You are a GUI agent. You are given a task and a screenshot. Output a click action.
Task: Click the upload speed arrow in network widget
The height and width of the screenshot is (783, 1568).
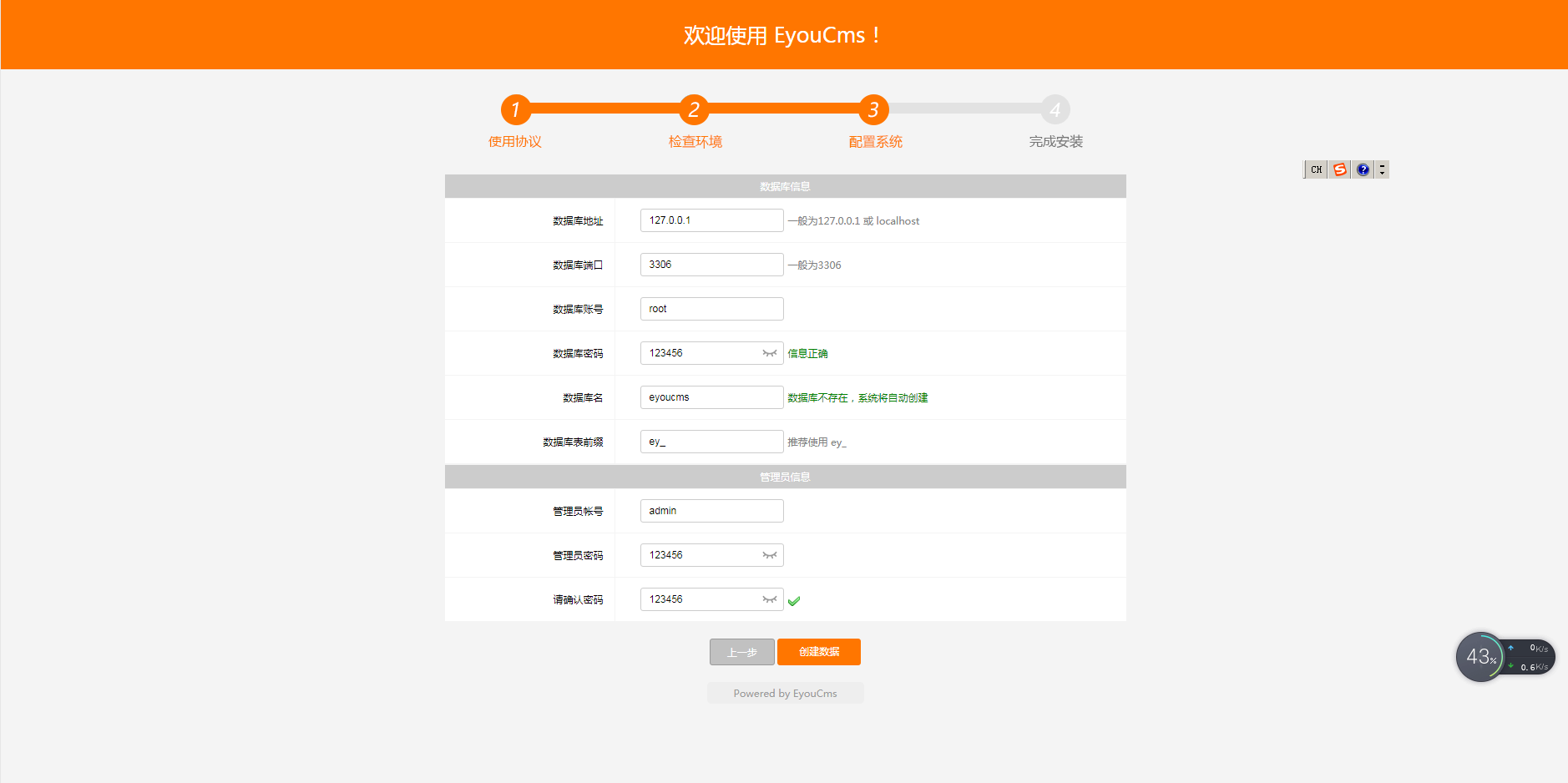(1511, 647)
